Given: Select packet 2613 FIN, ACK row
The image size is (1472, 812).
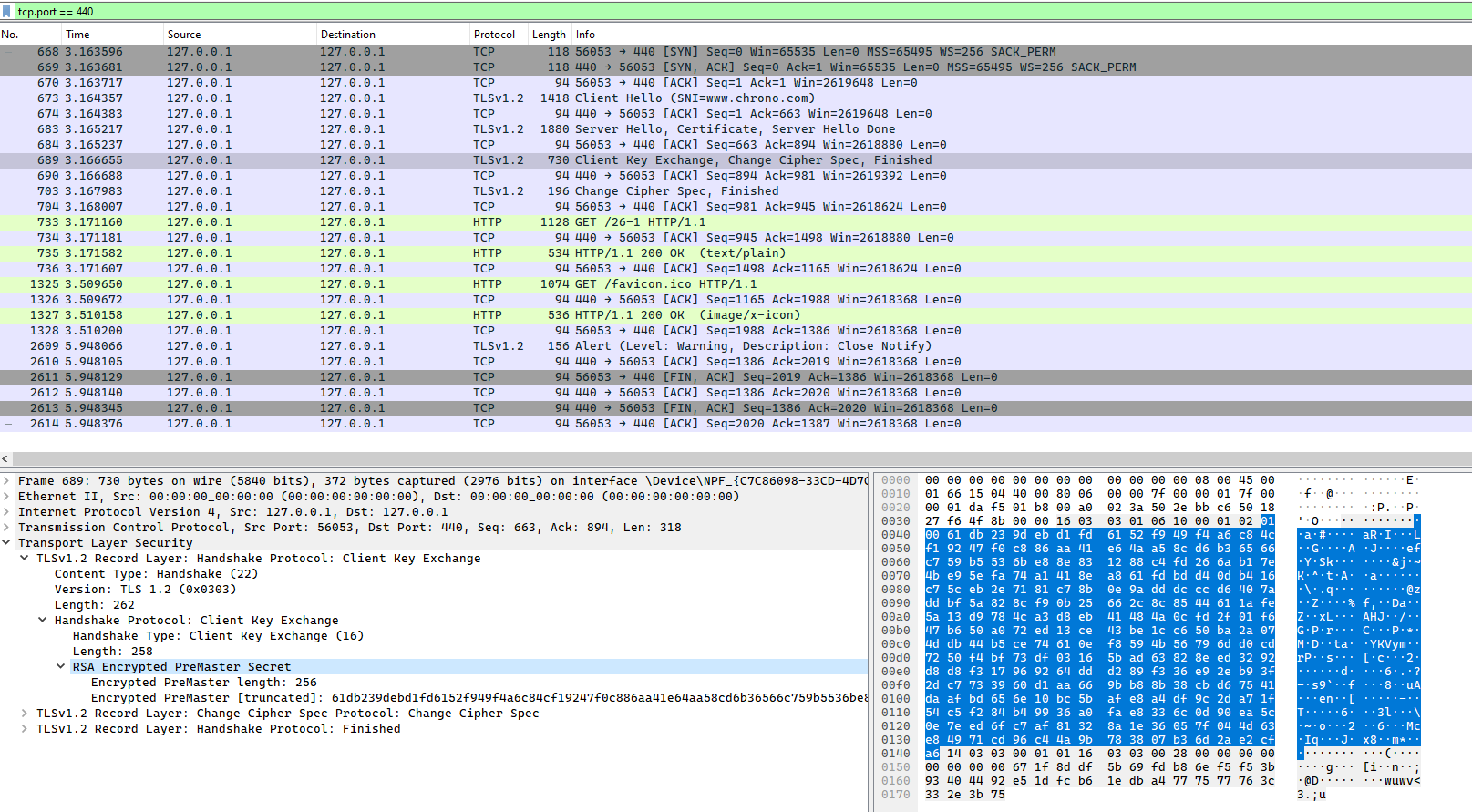Looking at the screenshot, I should (736, 408).
